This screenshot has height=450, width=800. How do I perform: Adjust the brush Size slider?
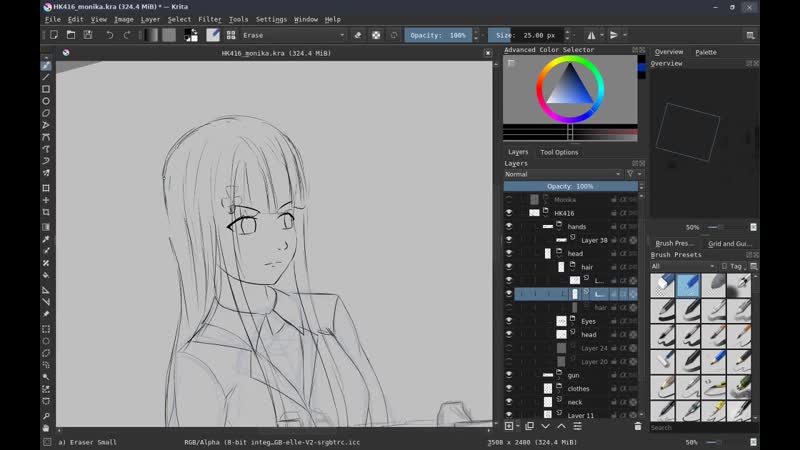(x=526, y=35)
